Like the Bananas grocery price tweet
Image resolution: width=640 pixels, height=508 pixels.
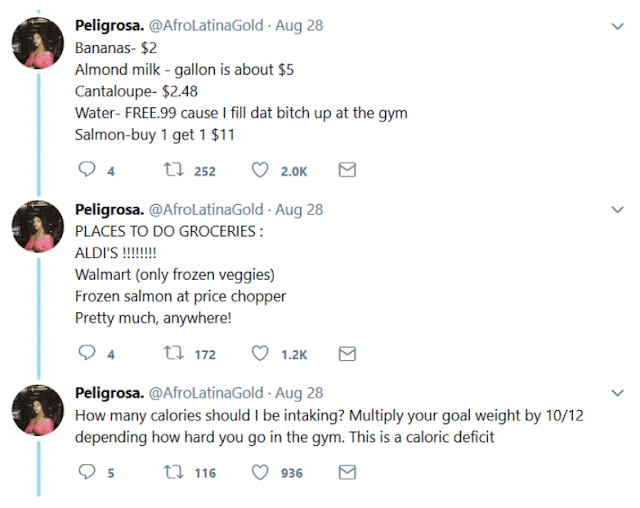[260, 171]
